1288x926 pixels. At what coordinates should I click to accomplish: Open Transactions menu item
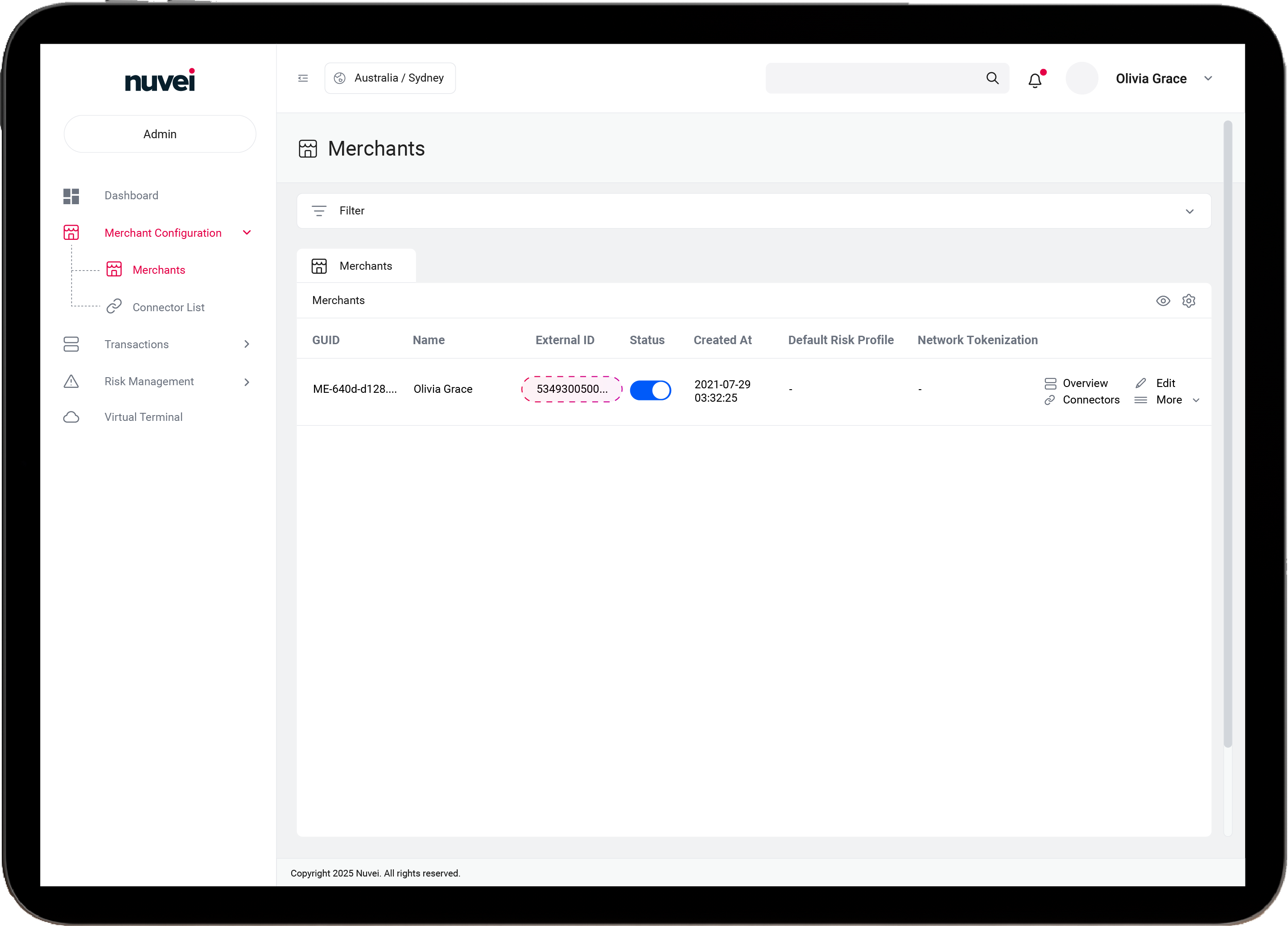[x=136, y=345]
